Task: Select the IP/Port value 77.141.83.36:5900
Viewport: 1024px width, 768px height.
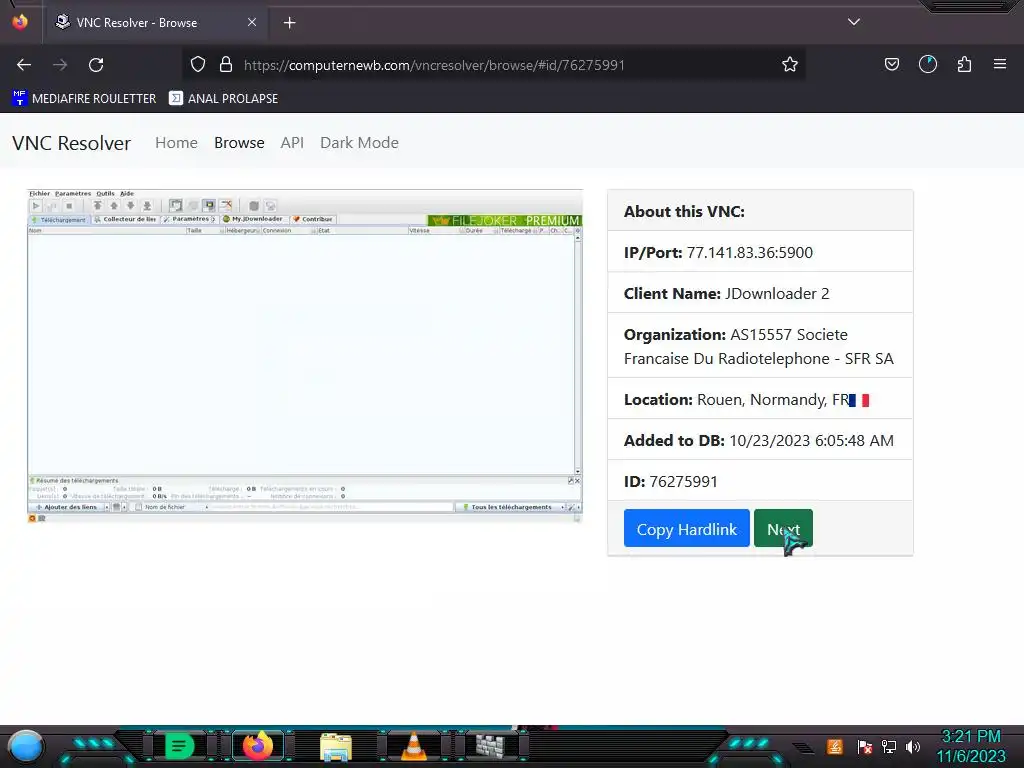Action: [x=750, y=253]
